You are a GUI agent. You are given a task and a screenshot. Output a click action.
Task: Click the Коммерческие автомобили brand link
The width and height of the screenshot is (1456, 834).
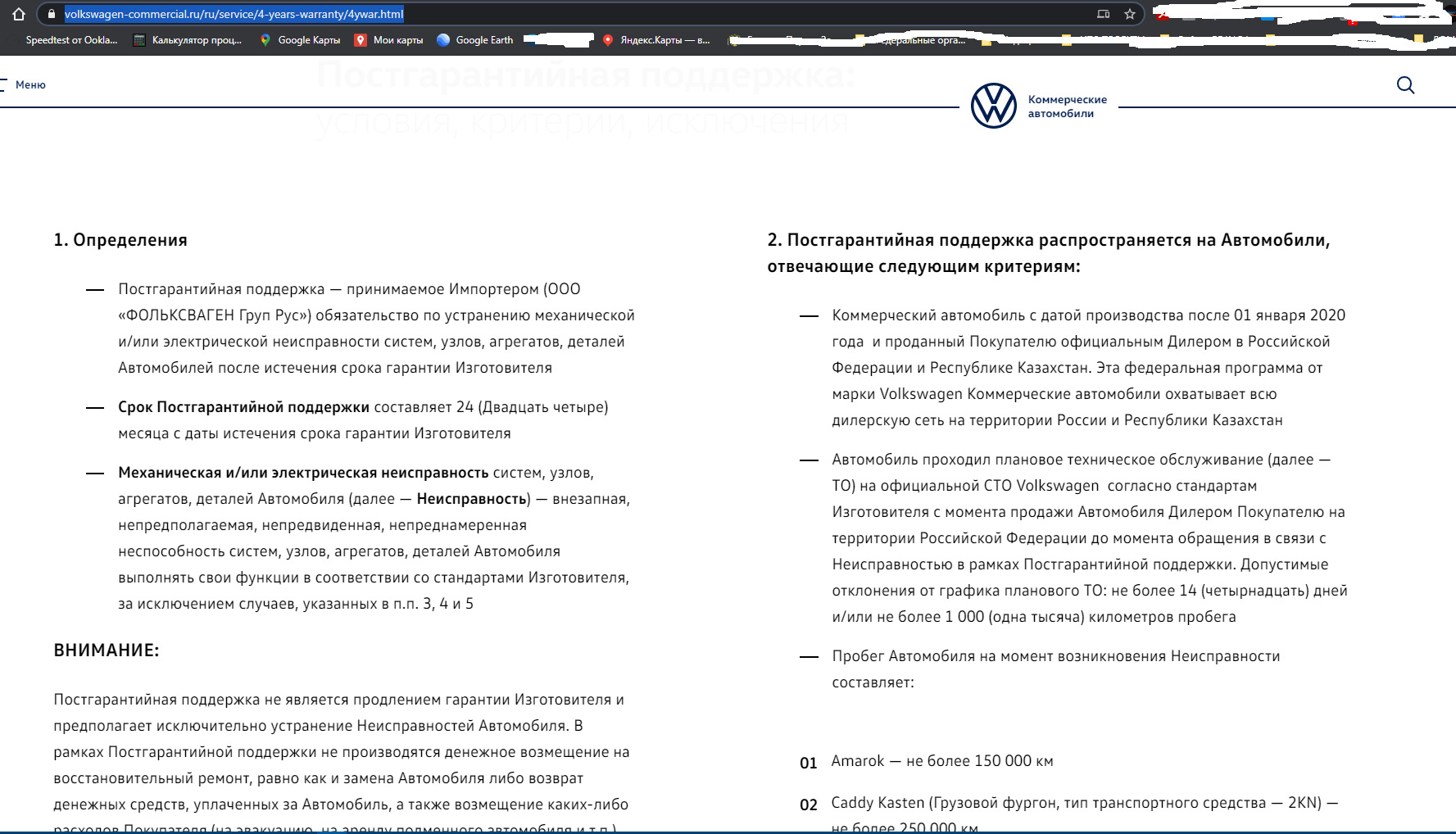click(1067, 107)
